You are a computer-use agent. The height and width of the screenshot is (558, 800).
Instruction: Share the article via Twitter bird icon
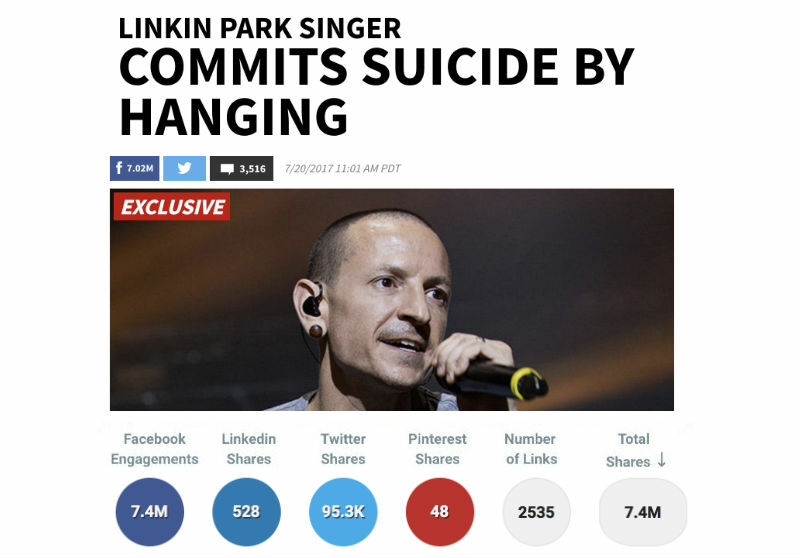[x=184, y=168]
